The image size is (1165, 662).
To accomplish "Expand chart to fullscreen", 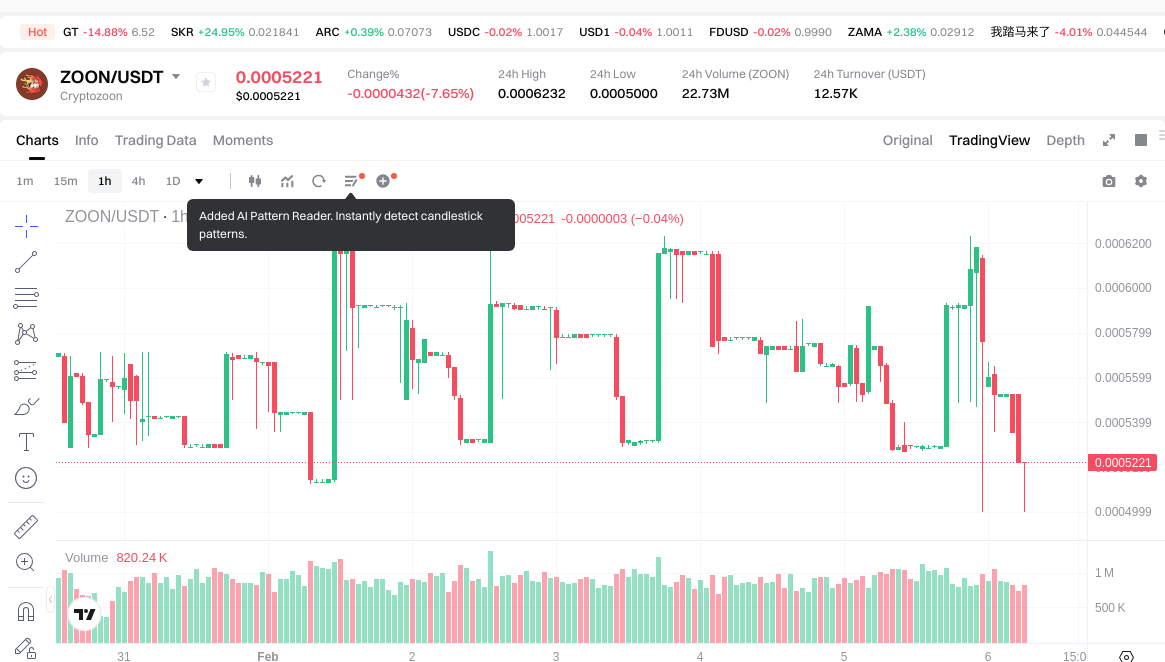I will 1108,140.
